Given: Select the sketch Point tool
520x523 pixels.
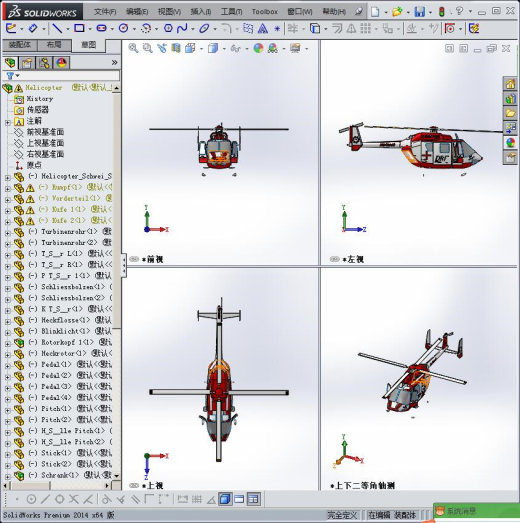Looking at the screenshot, I should click(277, 29).
